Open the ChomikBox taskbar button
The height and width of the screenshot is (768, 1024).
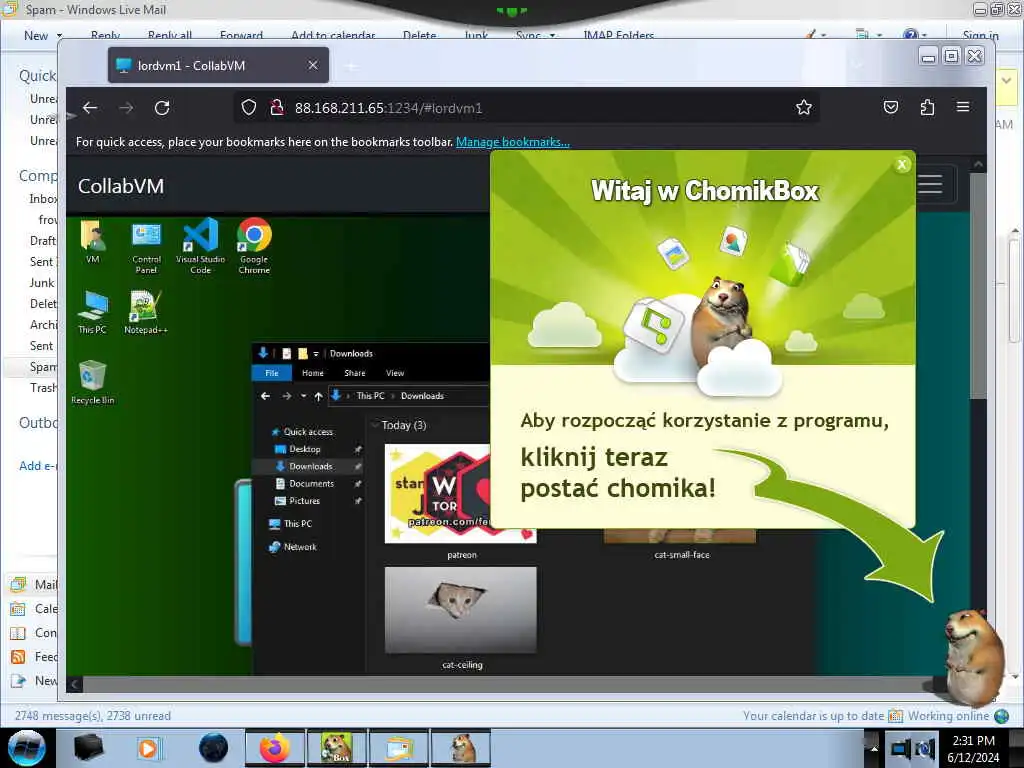(x=337, y=748)
